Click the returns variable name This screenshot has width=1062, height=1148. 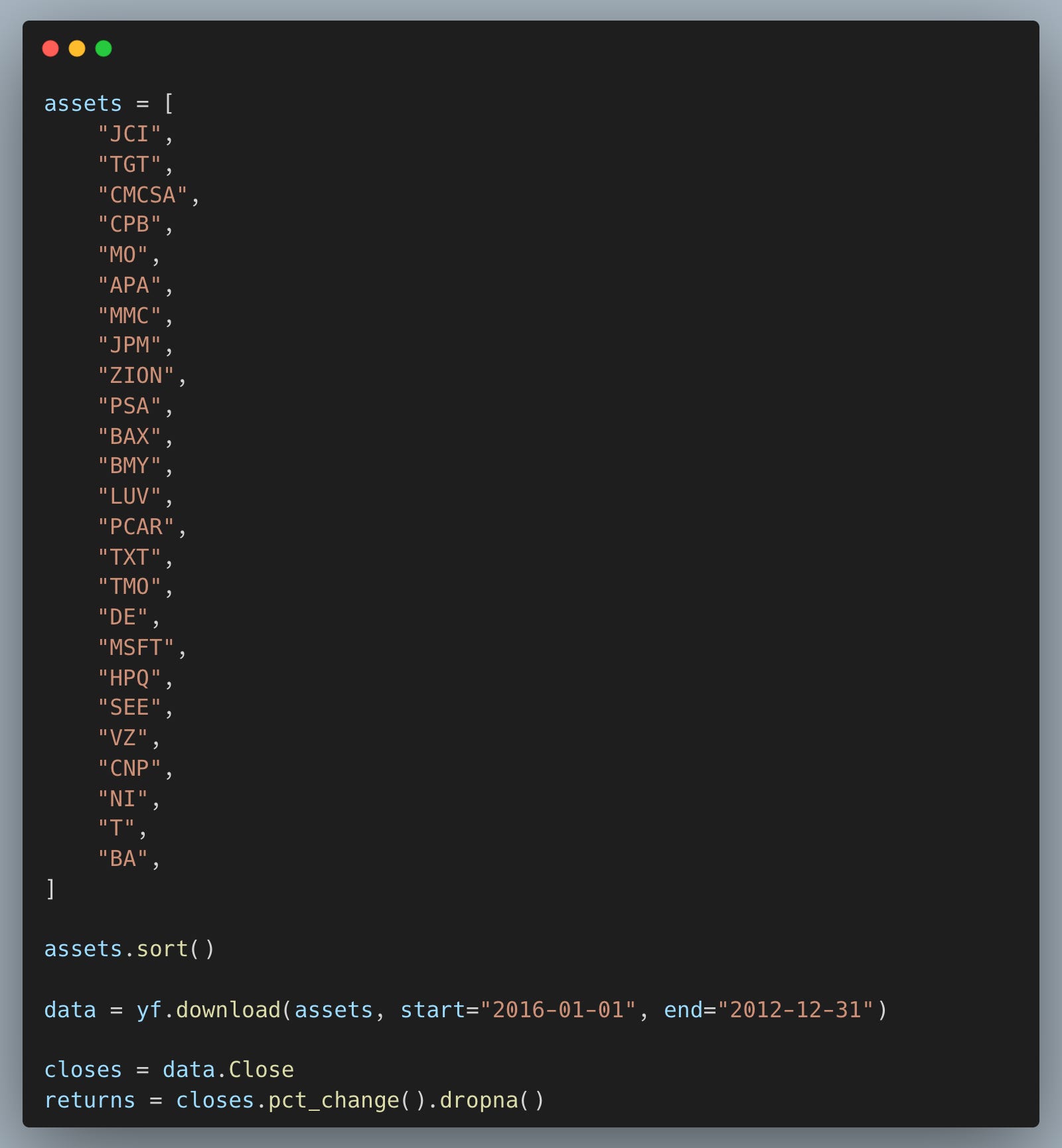90,1100
